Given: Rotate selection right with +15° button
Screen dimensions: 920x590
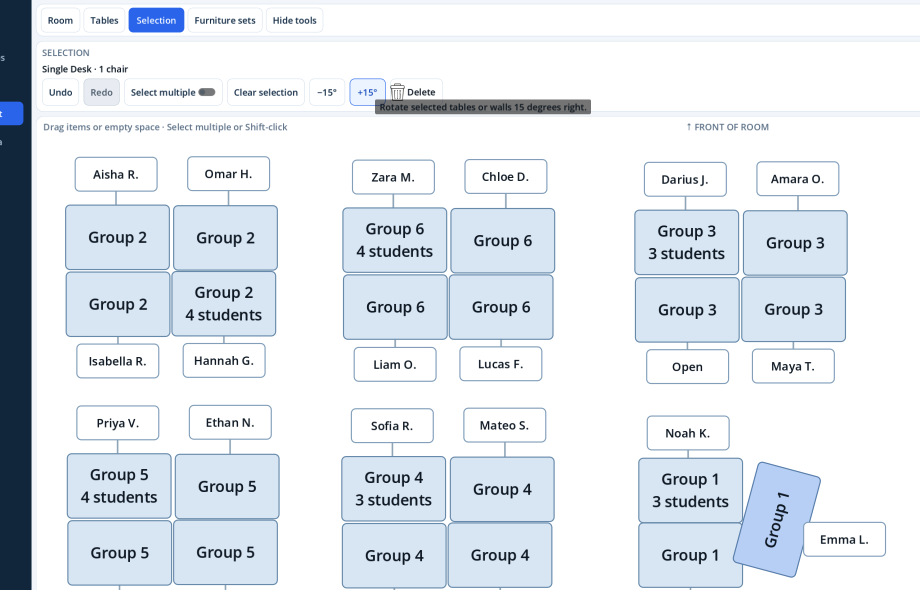Looking at the screenshot, I should 367,92.
